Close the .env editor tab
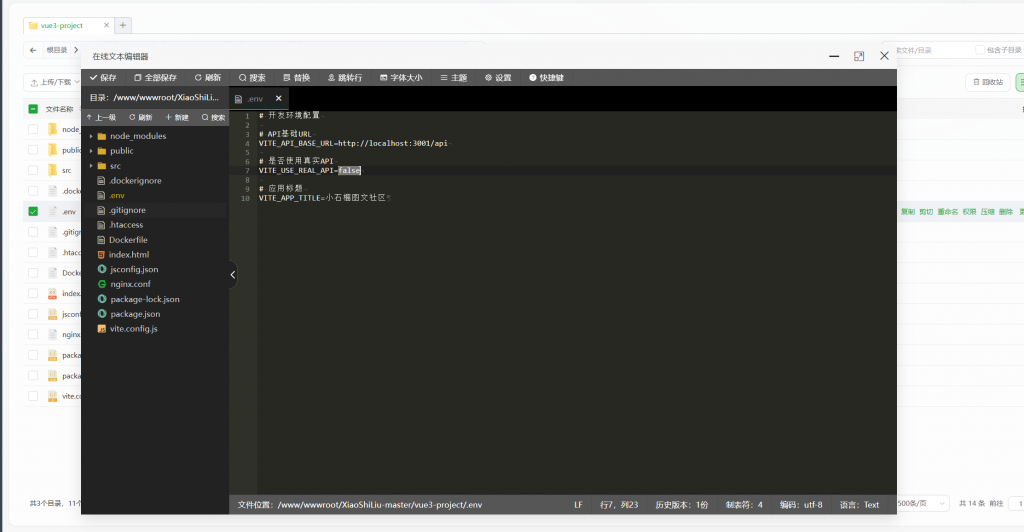The height and width of the screenshot is (532, 1024). (279, 98)
